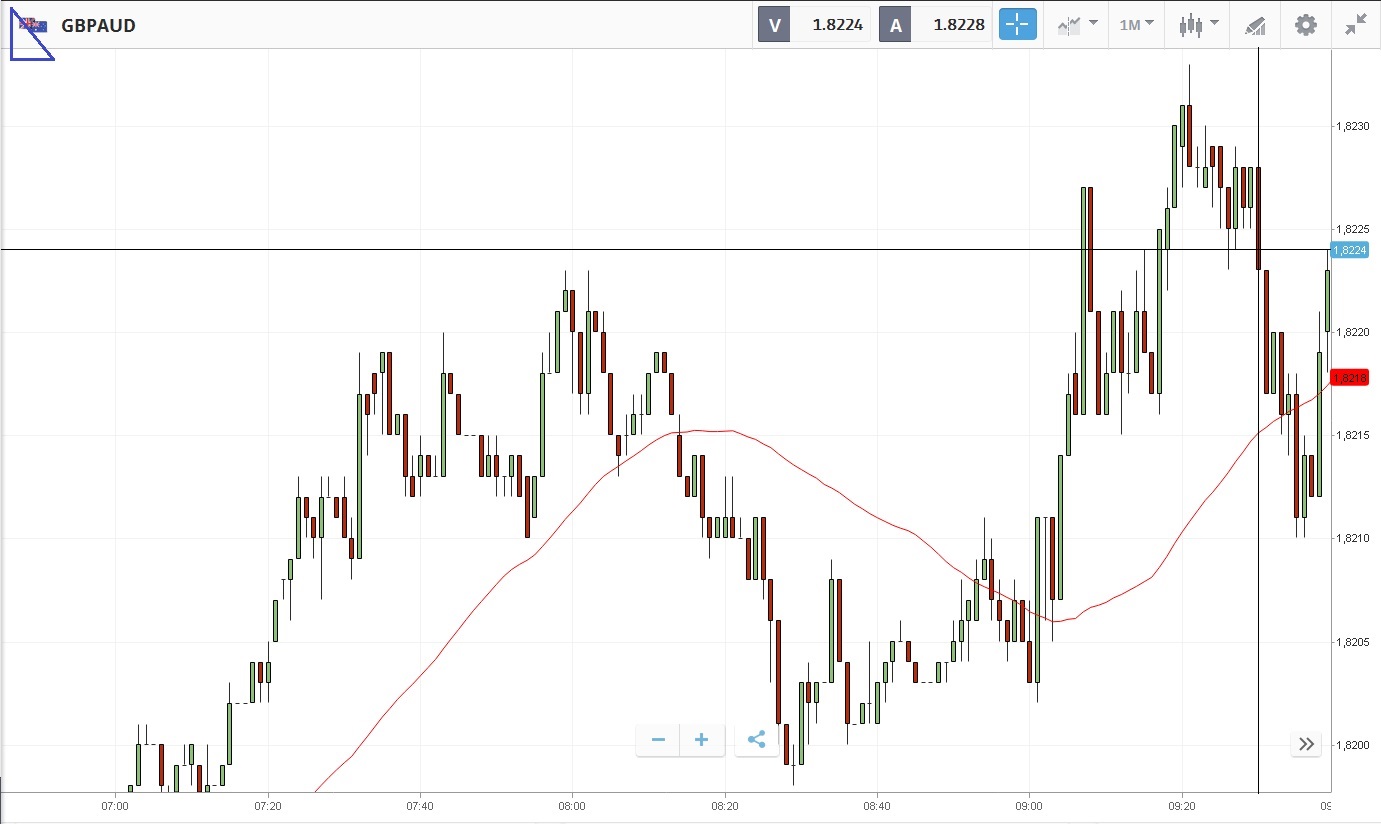Click the share chart icon
The height and width of the screenshot is (824, 1381).
click(x=757, y=740)
